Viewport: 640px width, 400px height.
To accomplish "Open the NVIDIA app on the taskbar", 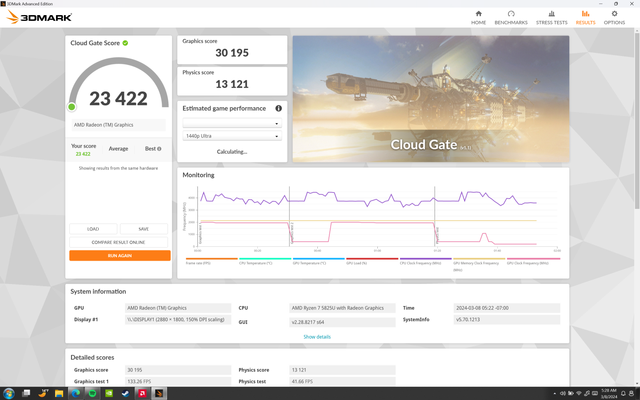I will [109, 393].
